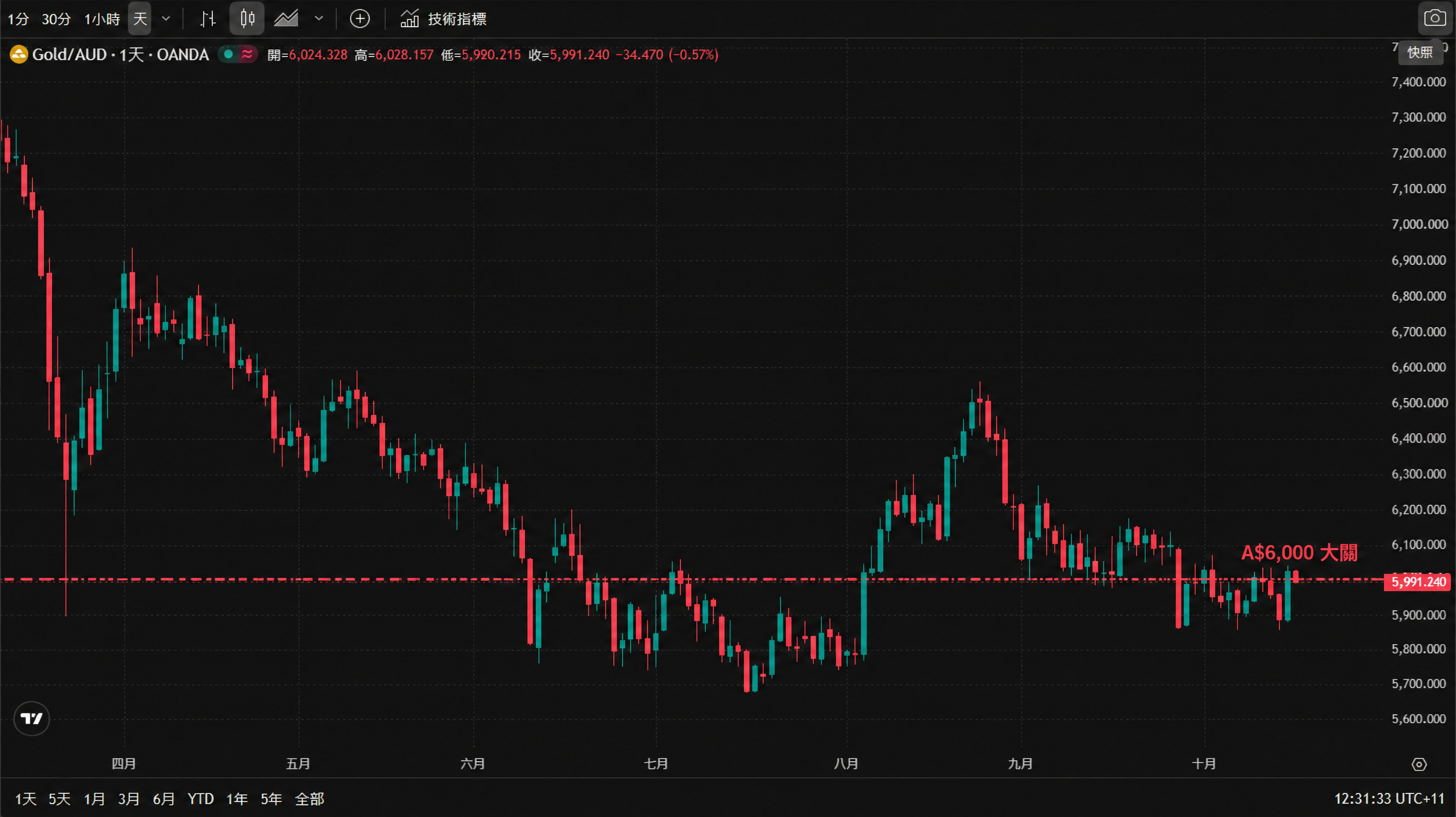
Task: Click the 收=5,991.240 close value
Action: [569, 55]
